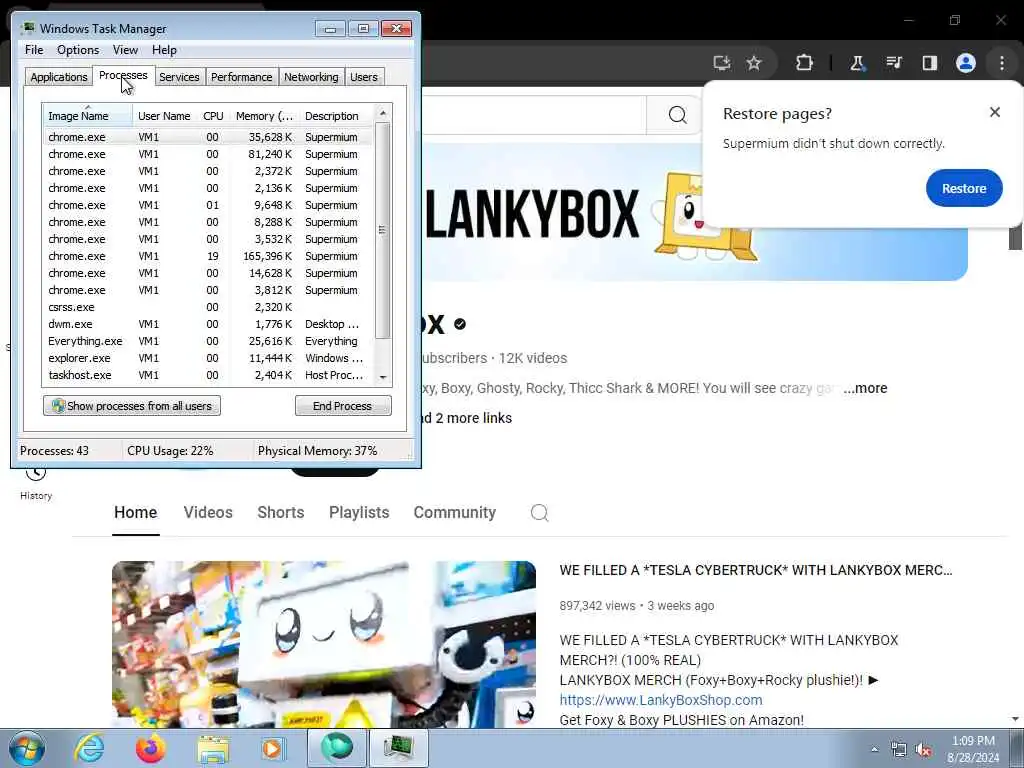Bookmark this page with the star icon
1024x768 pixels.
754,63
